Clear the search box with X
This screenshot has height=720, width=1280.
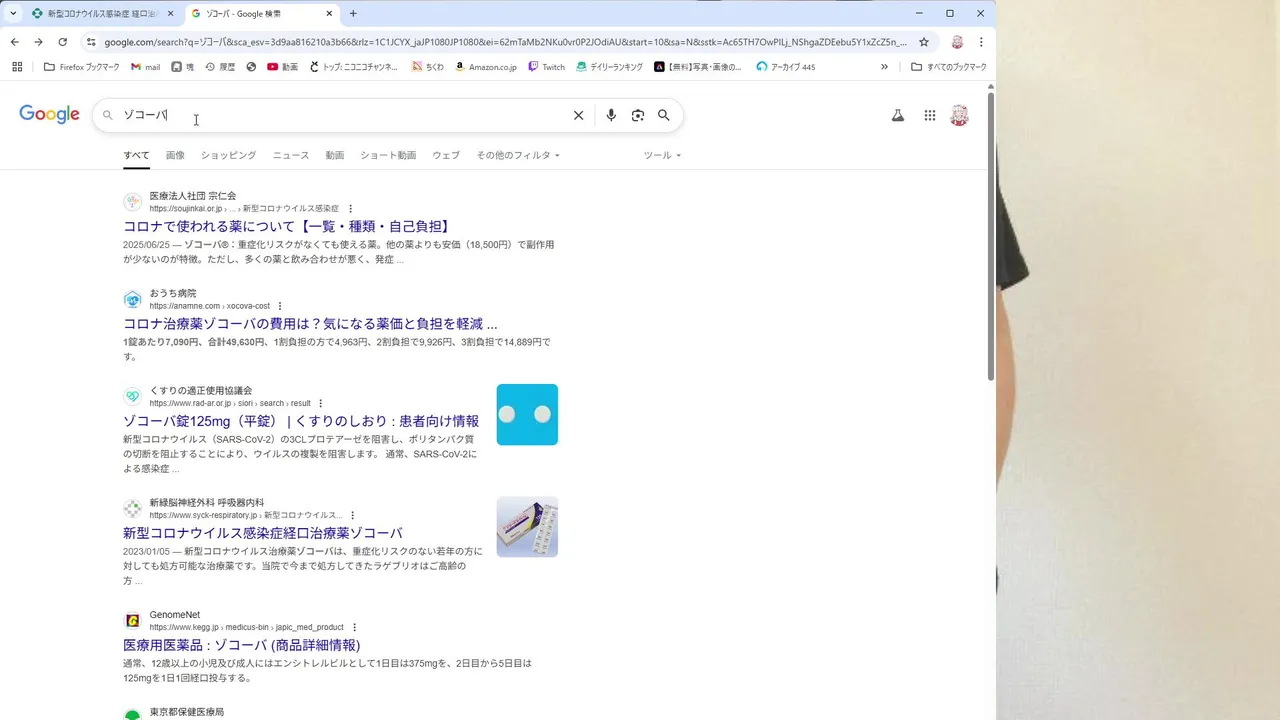pyautogui.click(x=578, y=115)
